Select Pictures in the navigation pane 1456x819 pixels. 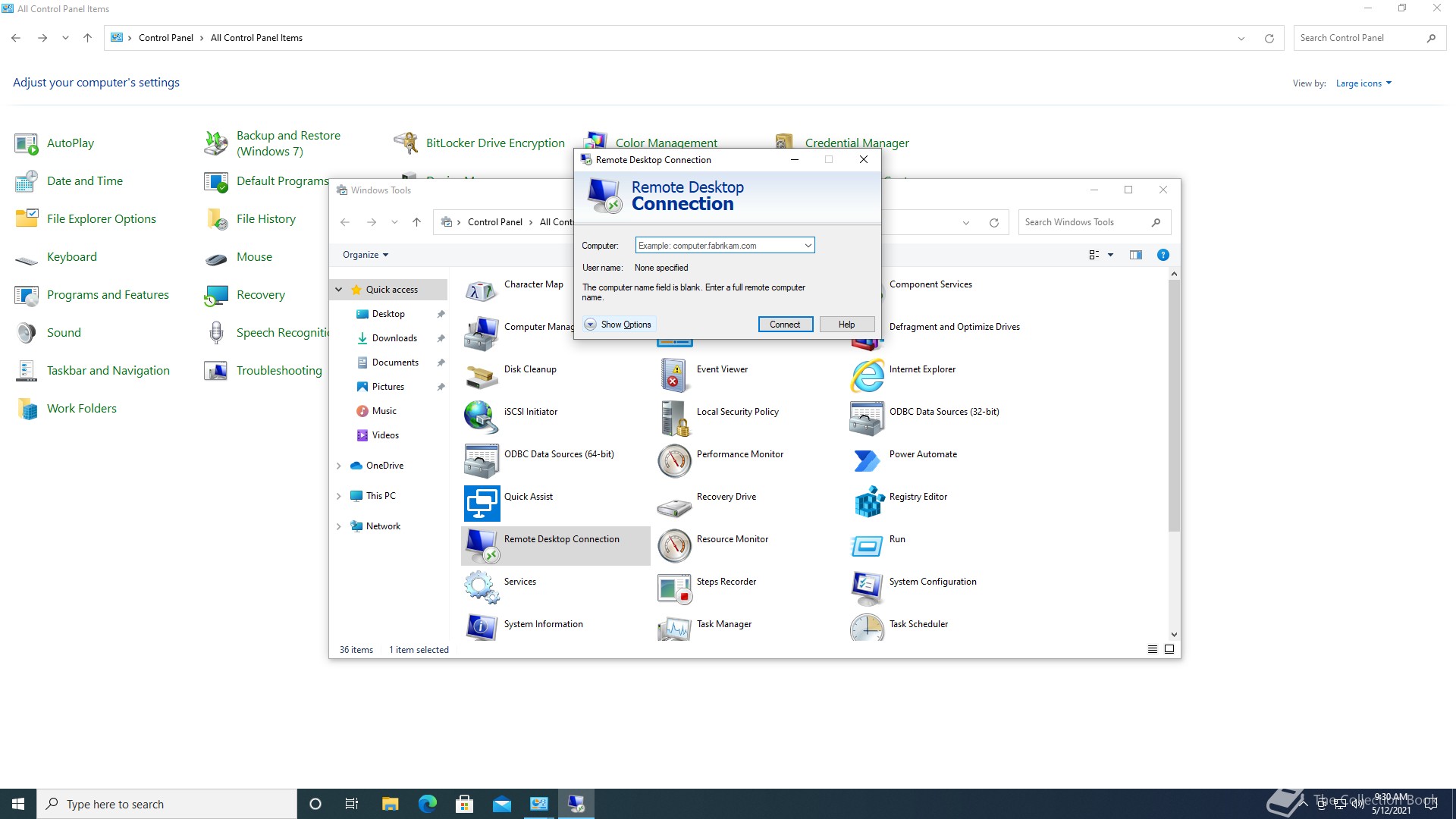(x=388, y=387)
